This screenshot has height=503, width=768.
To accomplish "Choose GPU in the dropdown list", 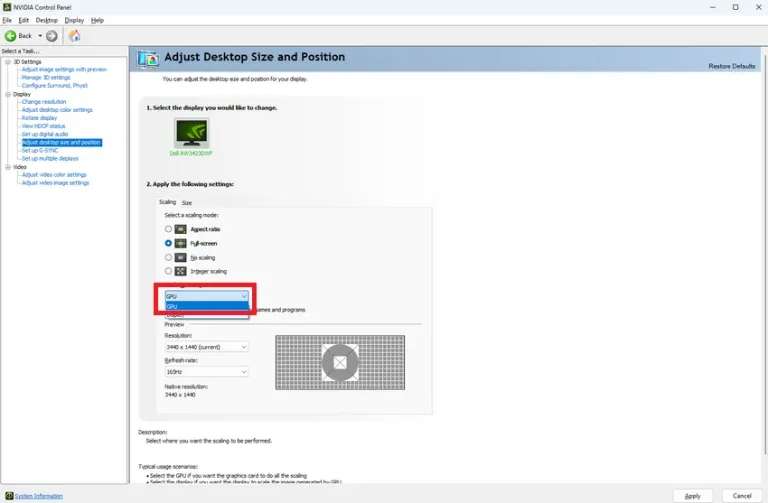I will 207,307.
